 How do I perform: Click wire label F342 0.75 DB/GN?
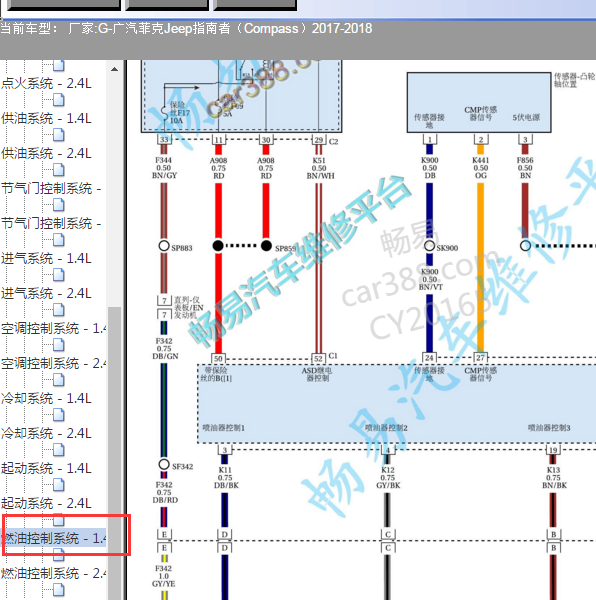click(x=165, y=349)
